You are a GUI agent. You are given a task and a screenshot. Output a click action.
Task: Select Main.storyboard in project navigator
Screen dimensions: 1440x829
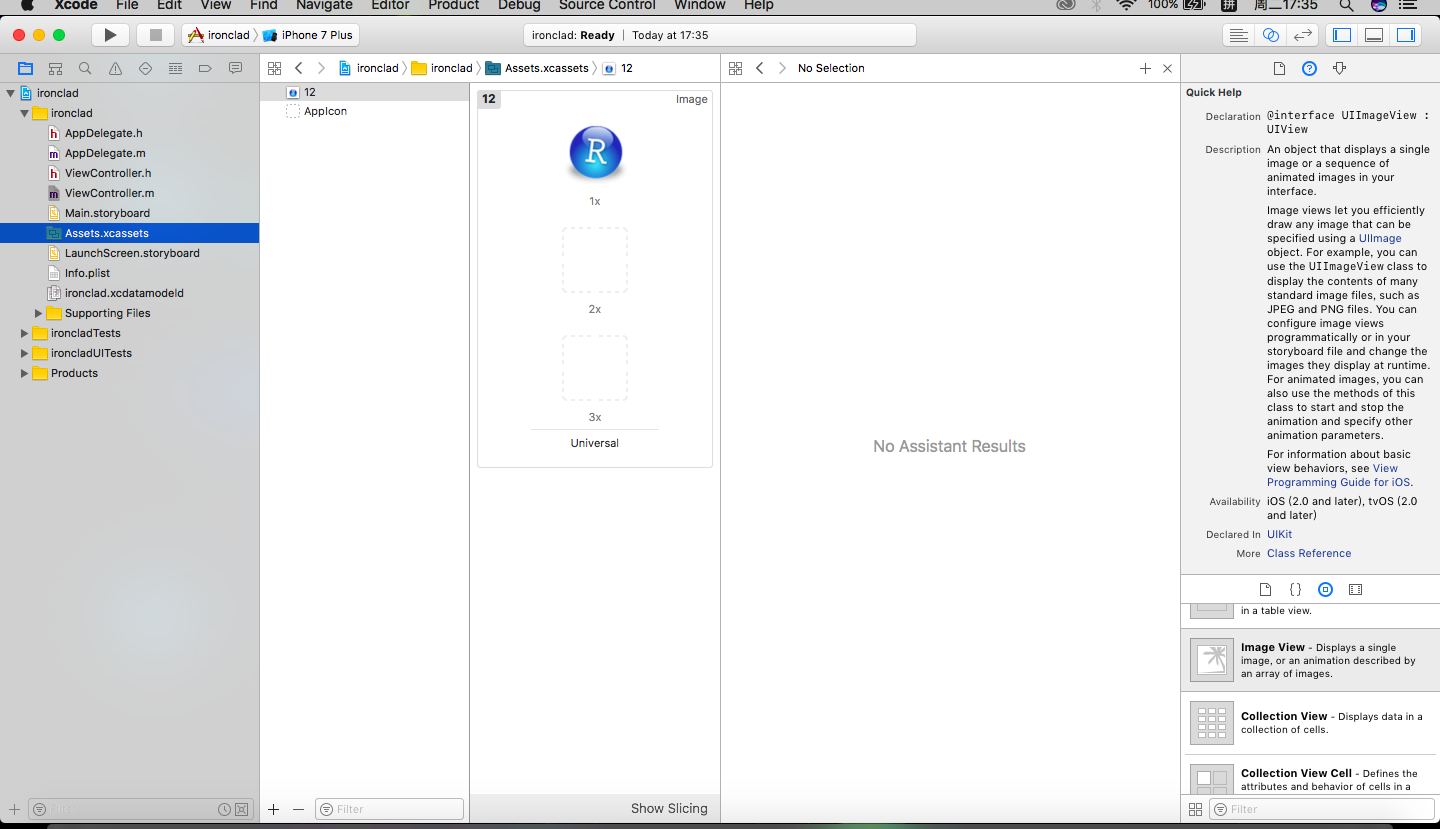click(107, 213)
